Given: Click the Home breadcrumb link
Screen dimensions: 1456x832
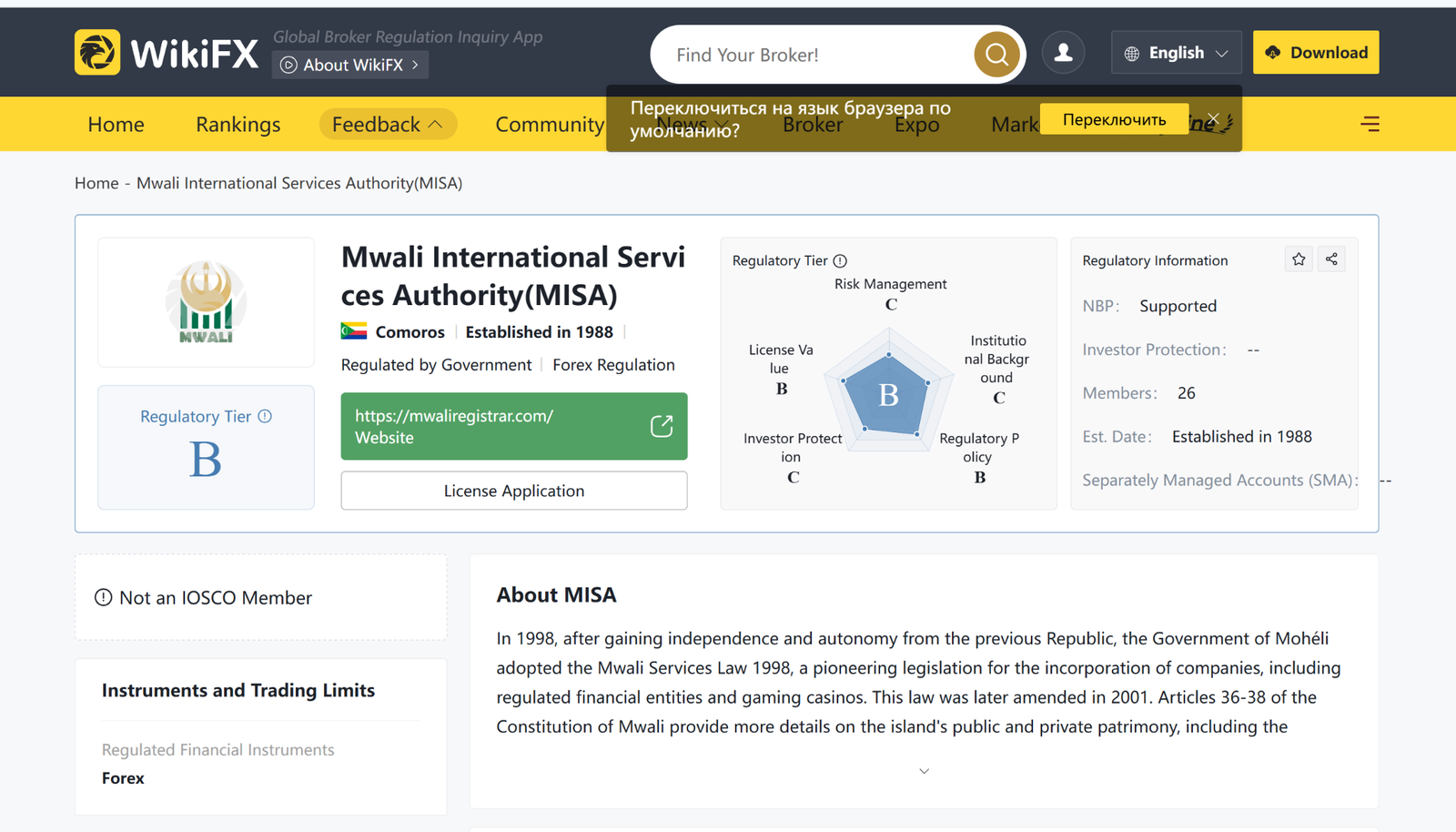Looking at the screenshot, I should click(96, 183).
